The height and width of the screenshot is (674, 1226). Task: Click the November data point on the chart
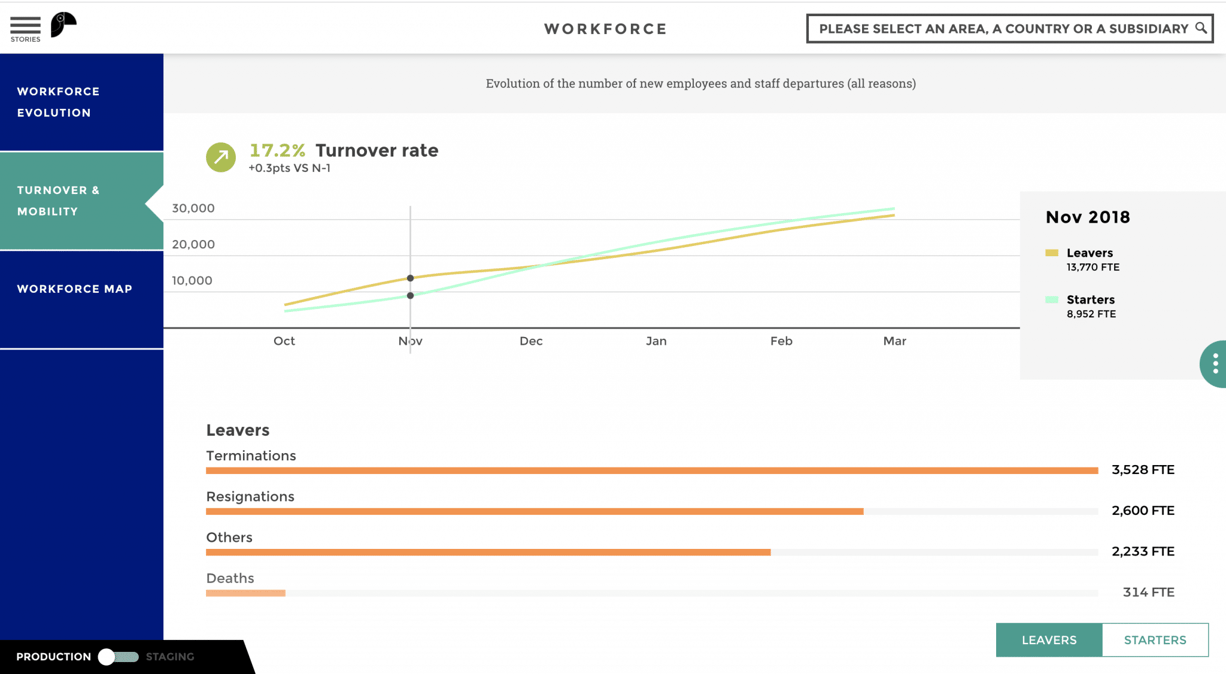pos(410,278)
